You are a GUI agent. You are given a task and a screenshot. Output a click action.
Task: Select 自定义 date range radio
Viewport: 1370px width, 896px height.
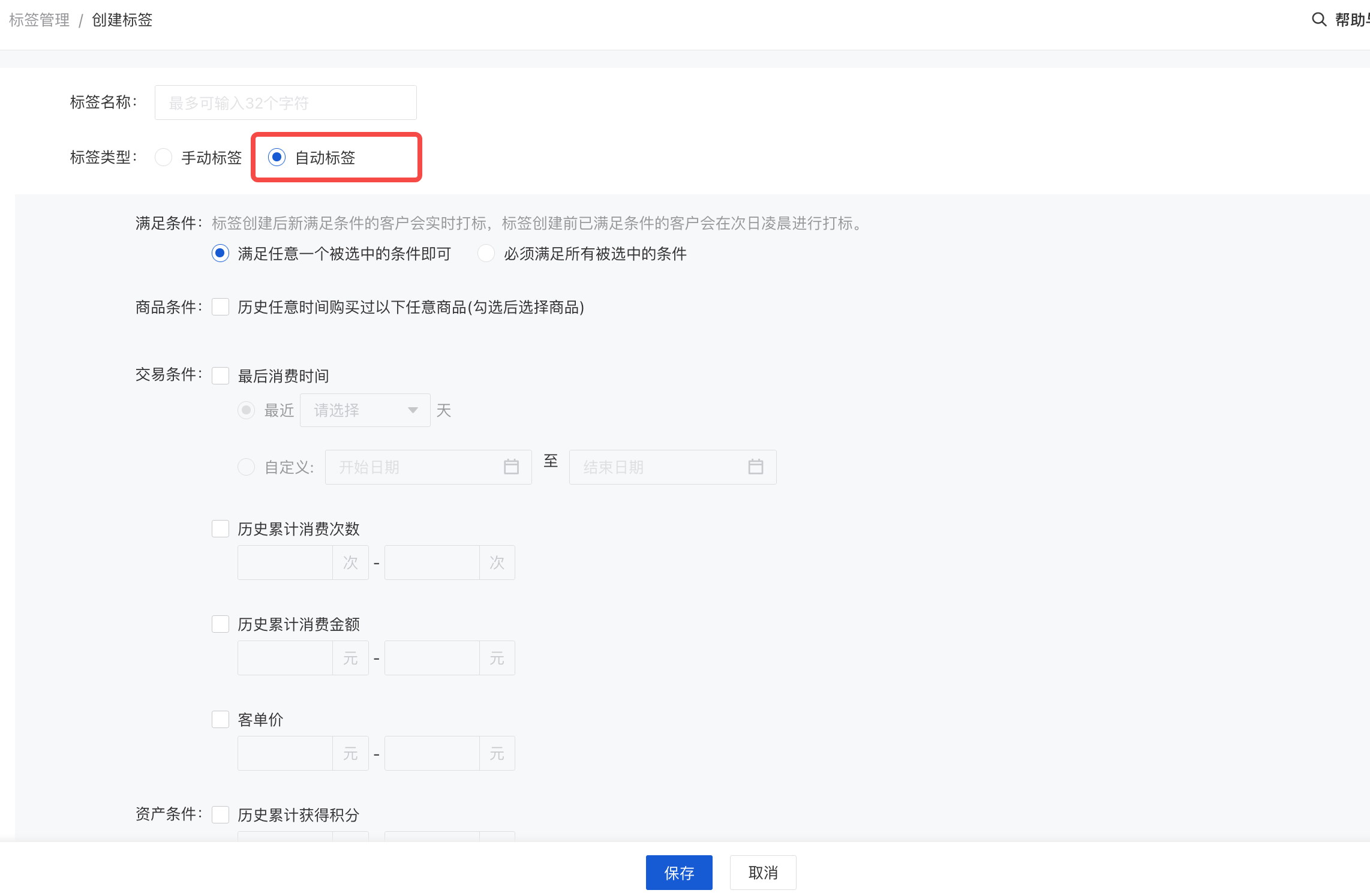coord(246,467)
